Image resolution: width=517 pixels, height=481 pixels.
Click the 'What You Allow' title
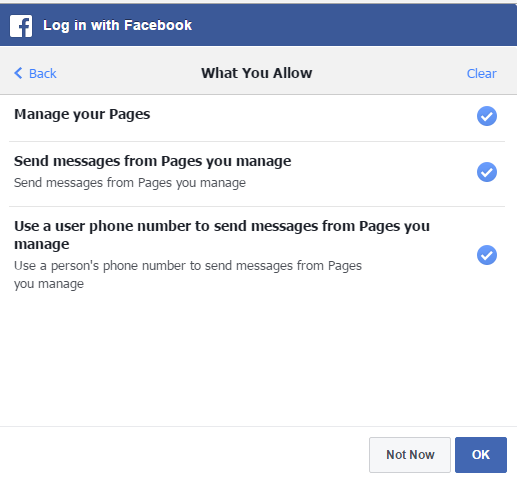coord(257,73)
